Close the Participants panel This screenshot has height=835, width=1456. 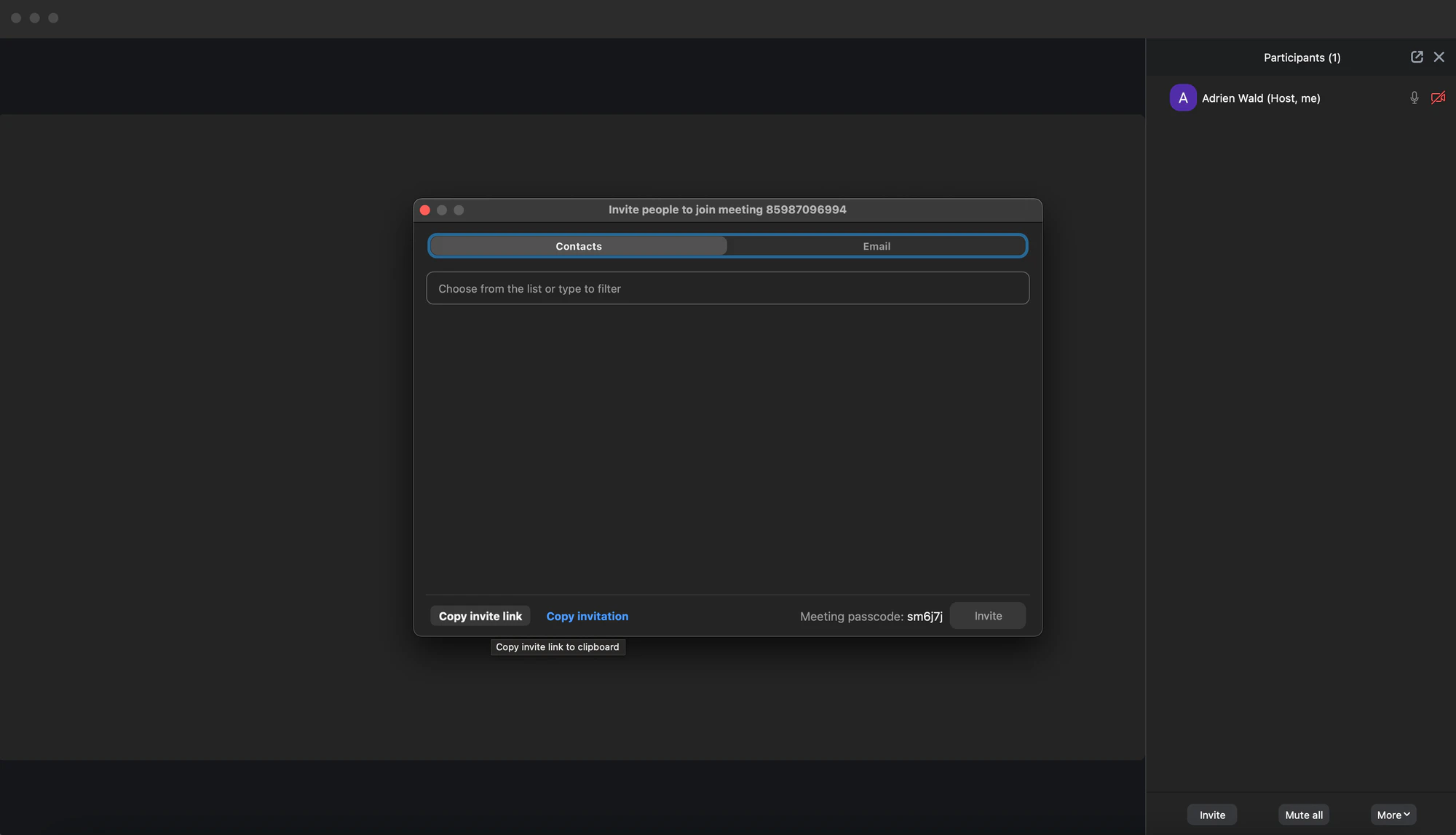pyautogui.click(x=1439, y=57)
